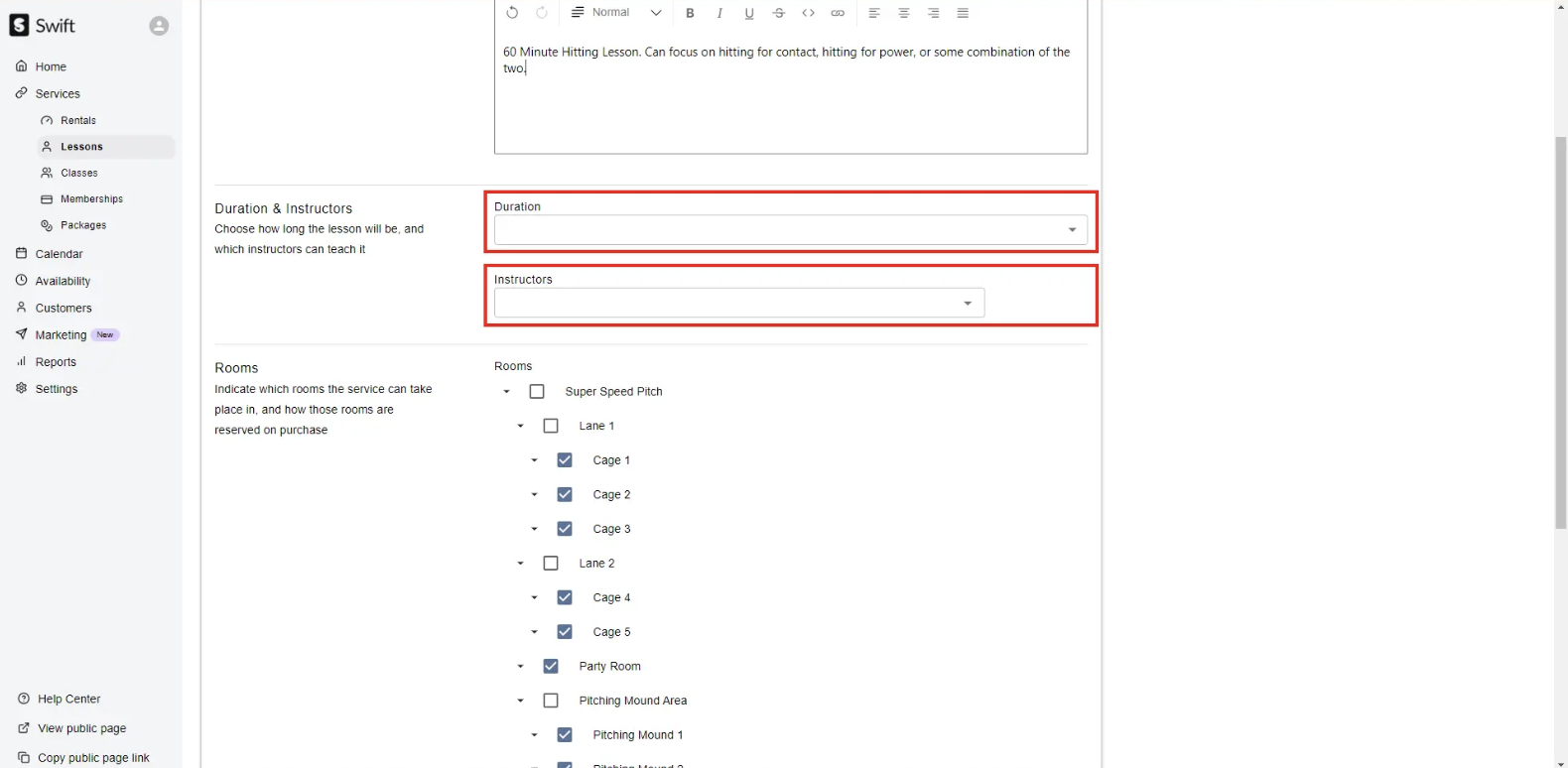The image size is (1568, 768).
Task: Collapse the Lane 2 tree node
Action: pos(520,564)
